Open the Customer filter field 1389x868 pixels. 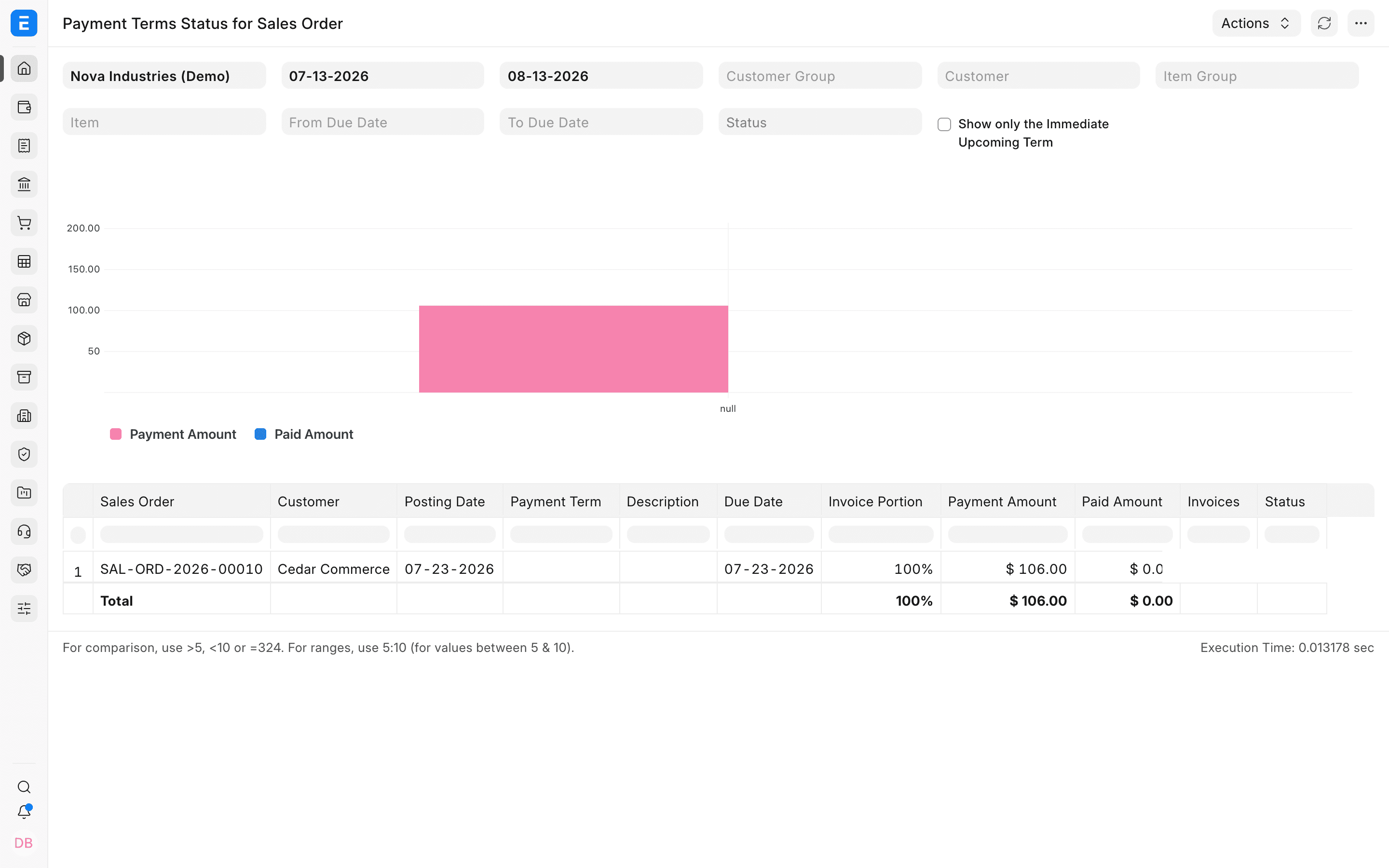pos(1038,76)
